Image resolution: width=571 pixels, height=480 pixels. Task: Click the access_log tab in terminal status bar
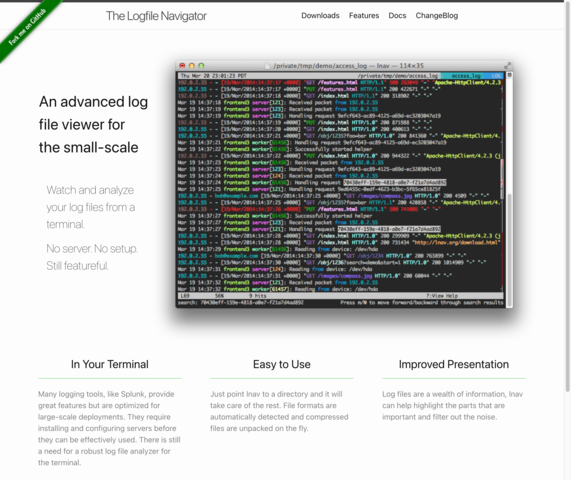466,76
